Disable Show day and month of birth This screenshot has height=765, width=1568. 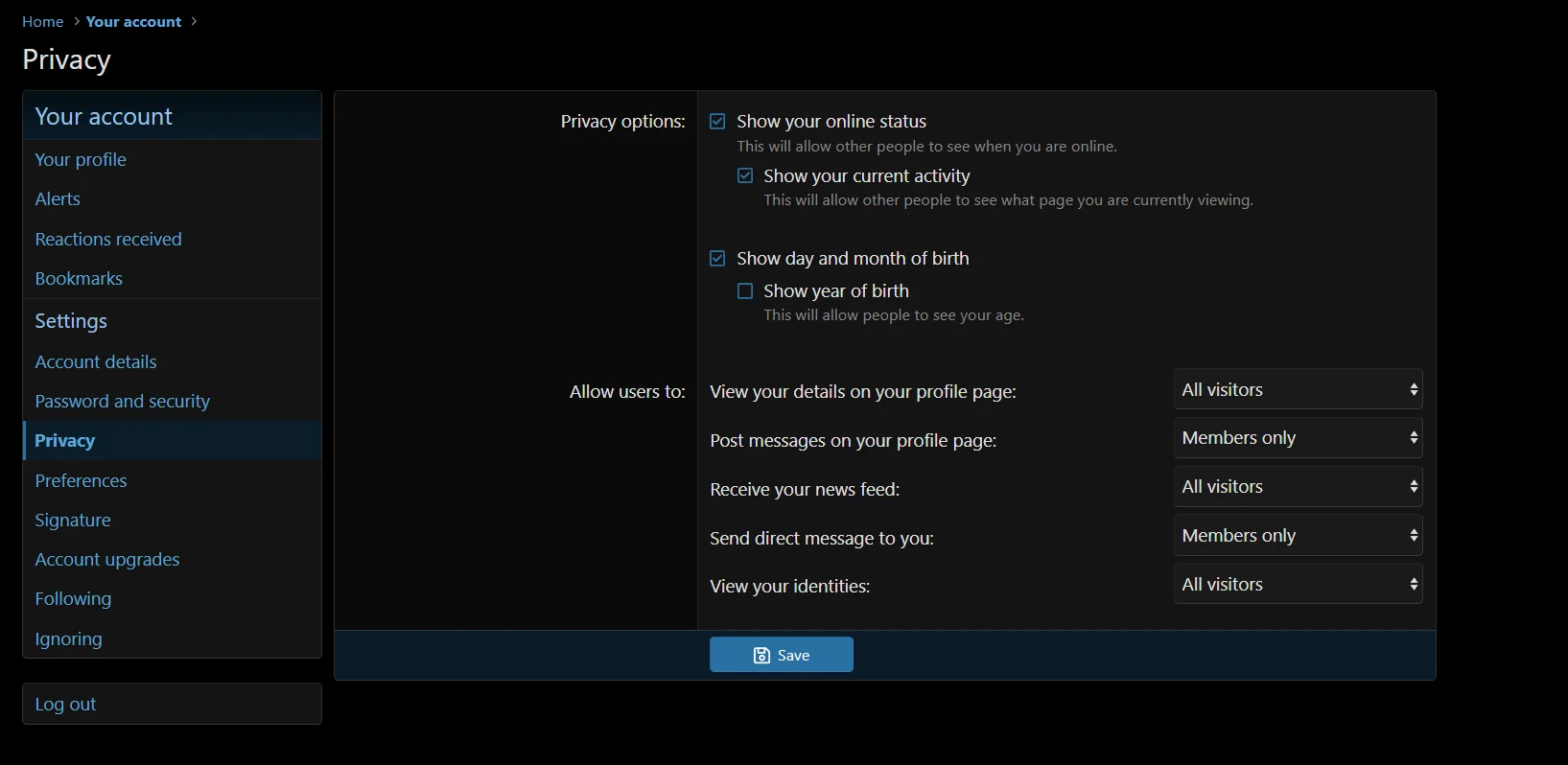pyautogui.click(x=717, y=259)
